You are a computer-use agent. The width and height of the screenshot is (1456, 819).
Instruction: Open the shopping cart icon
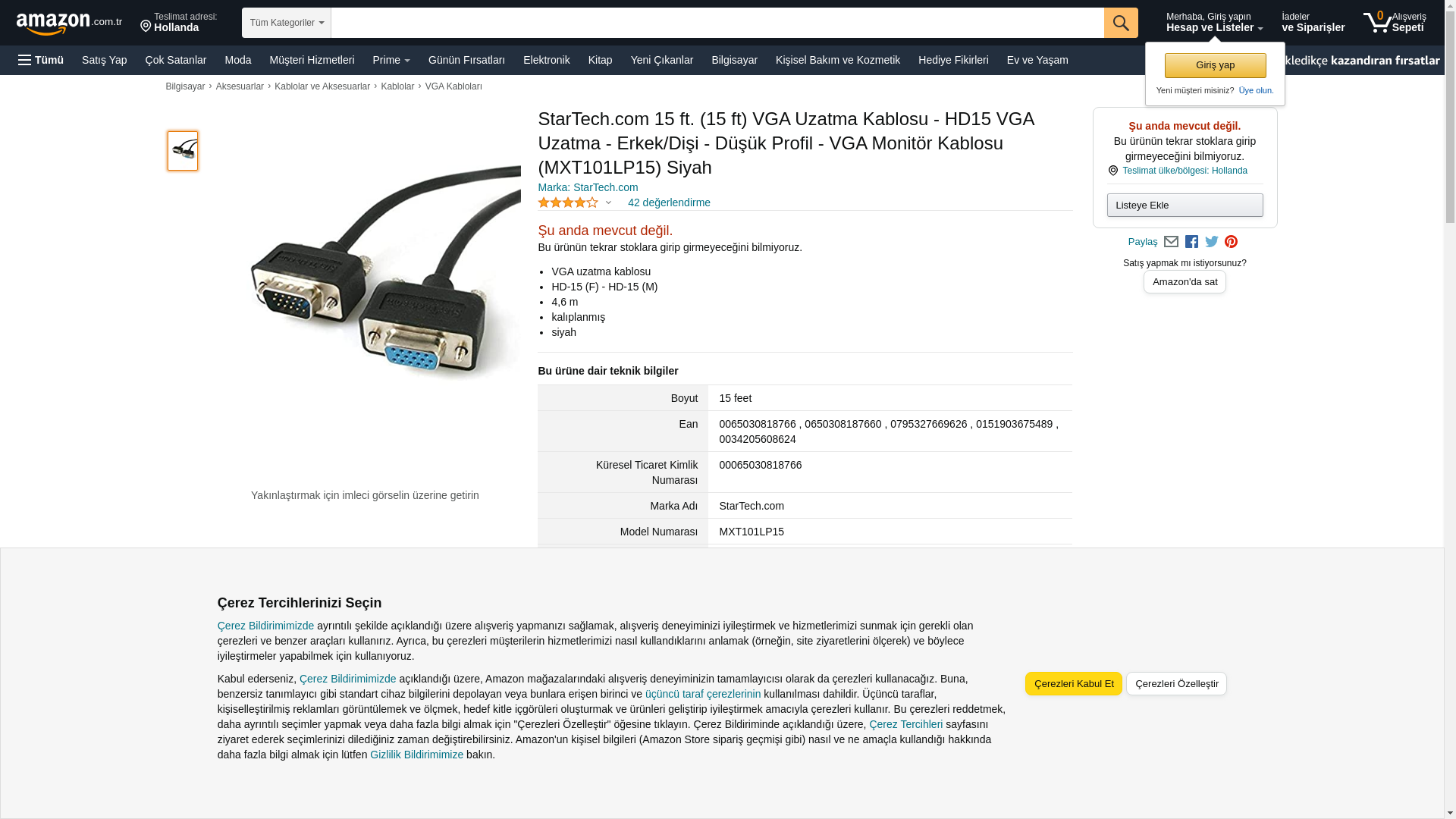point(1394,22)
